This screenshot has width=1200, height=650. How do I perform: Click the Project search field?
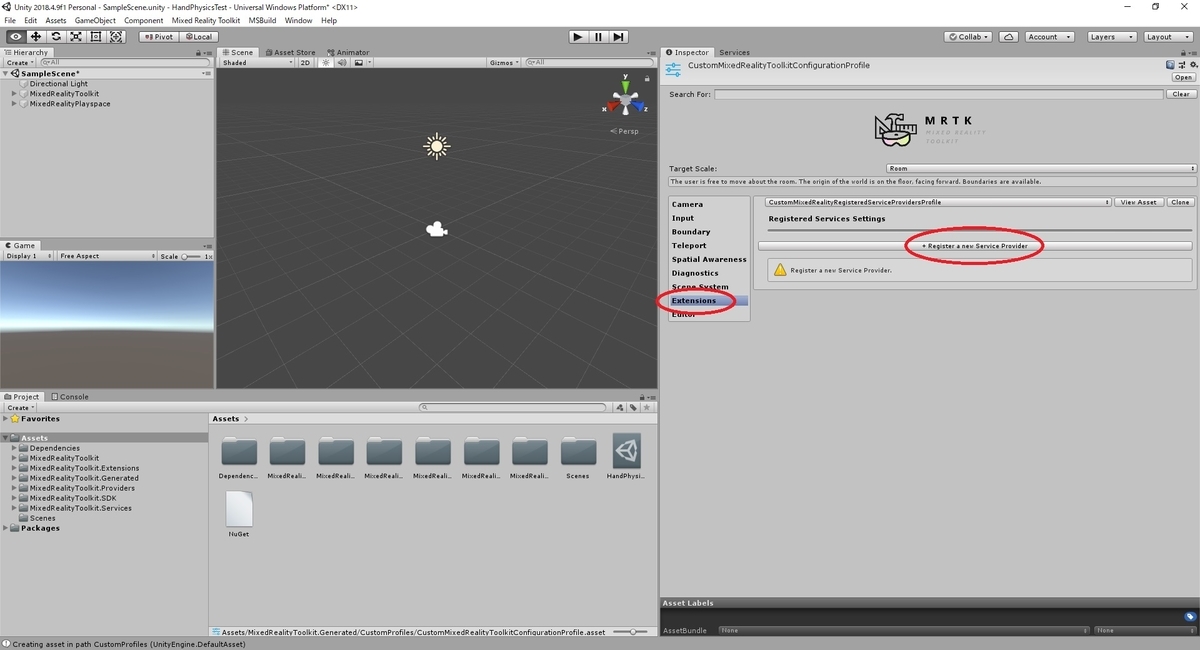(x=514, y=407)
